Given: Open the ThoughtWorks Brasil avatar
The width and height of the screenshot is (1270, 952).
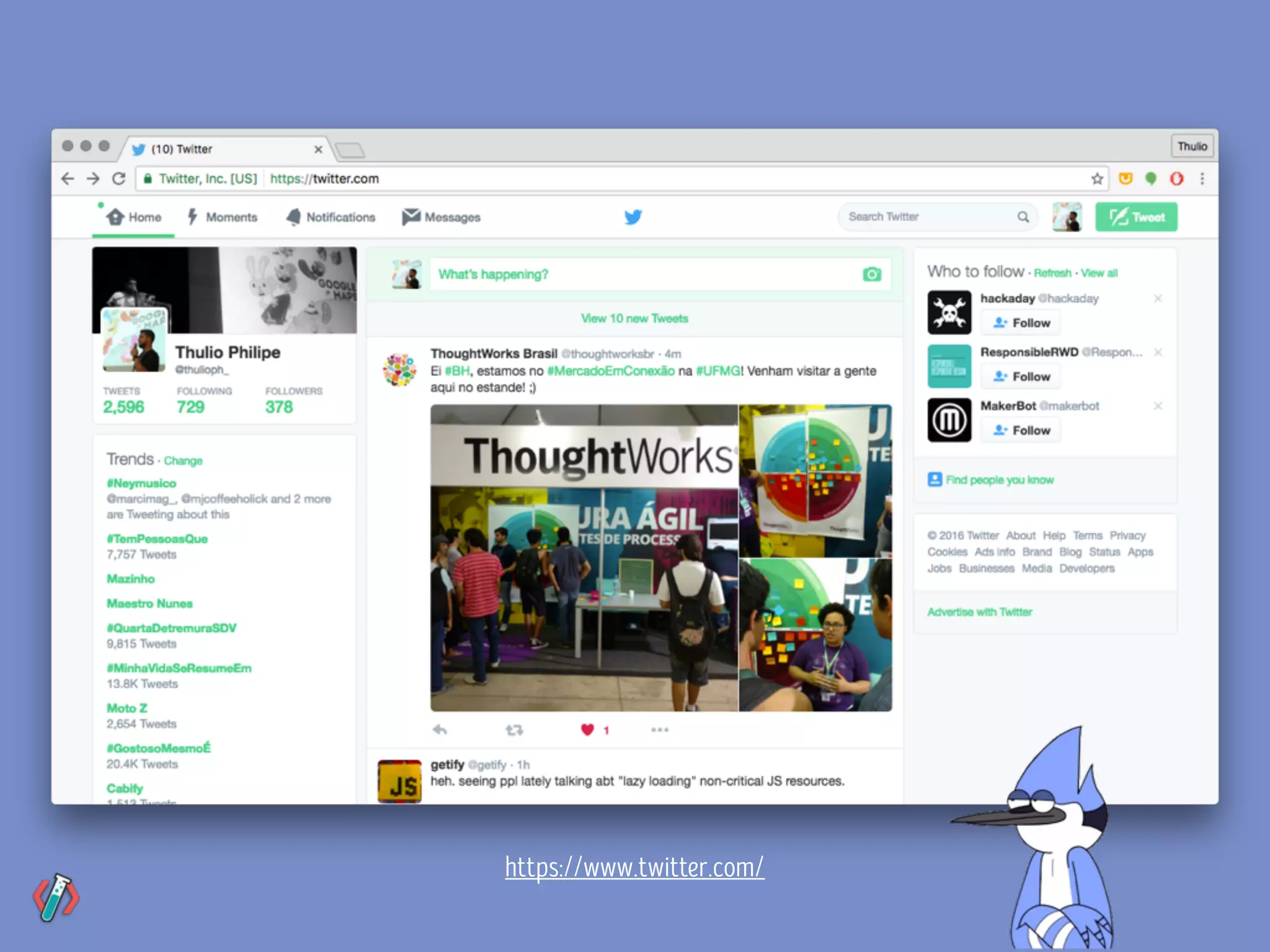Looking at the screenshot, I should [399, 370].
